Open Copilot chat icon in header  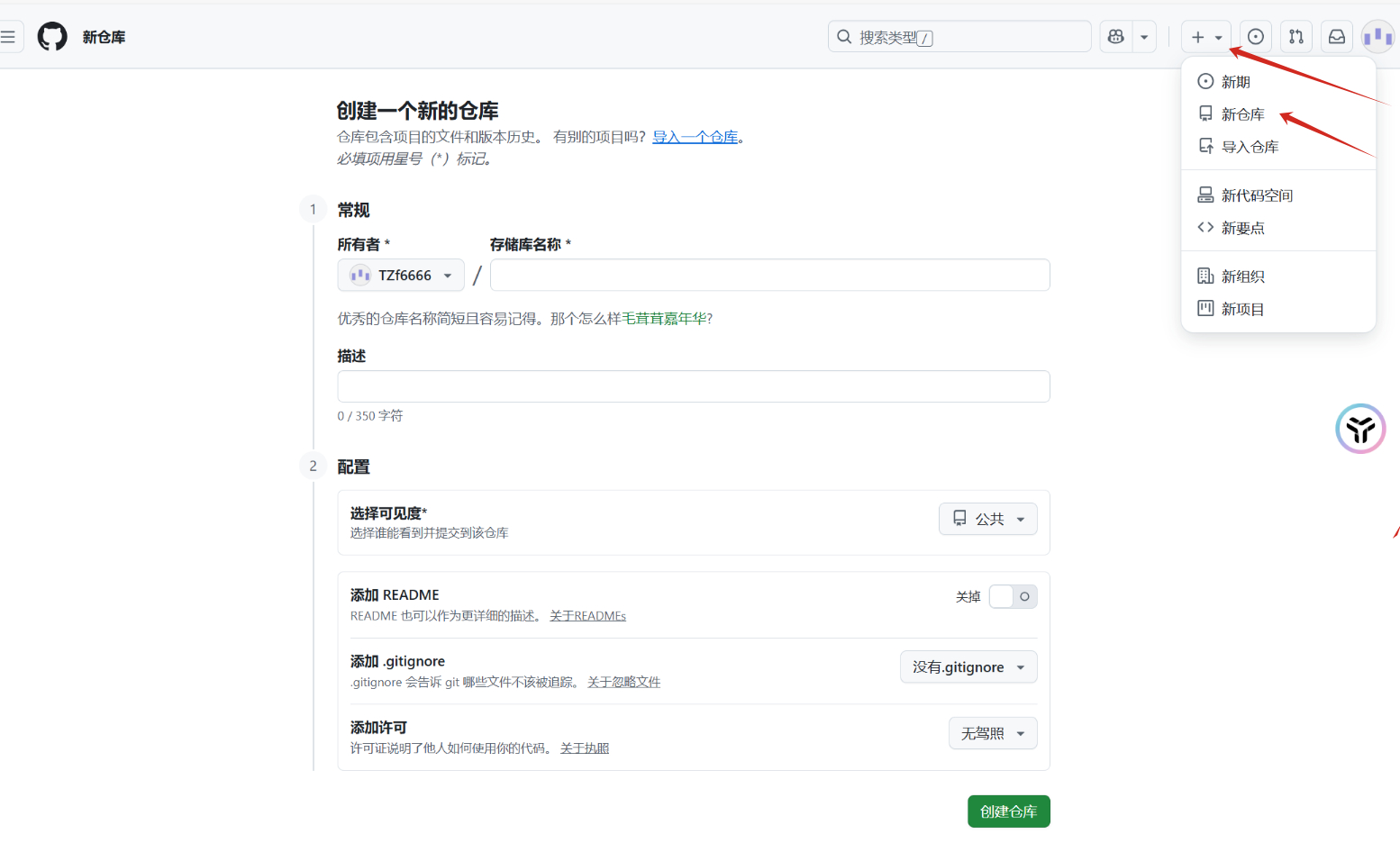pos(1116,37)
